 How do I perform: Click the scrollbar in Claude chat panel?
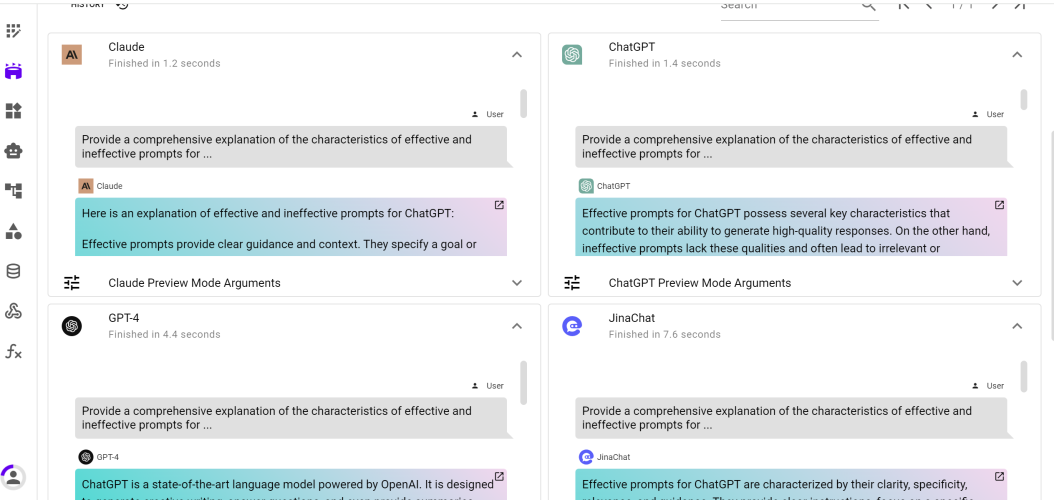pyautogui.click(x=524, y=103)
